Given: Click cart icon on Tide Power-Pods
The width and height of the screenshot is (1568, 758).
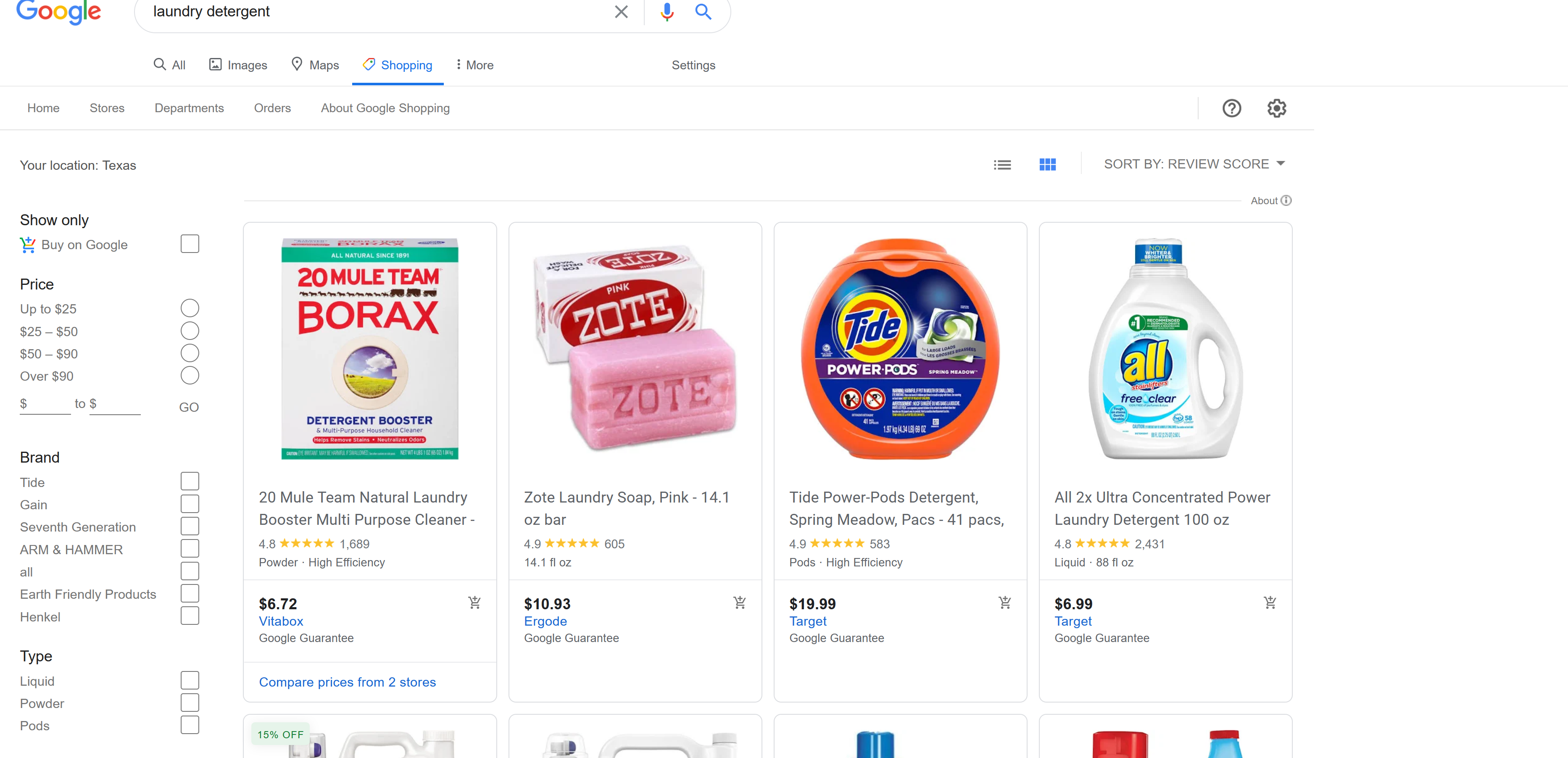Looking at the screenshot, I should 1004,602.
